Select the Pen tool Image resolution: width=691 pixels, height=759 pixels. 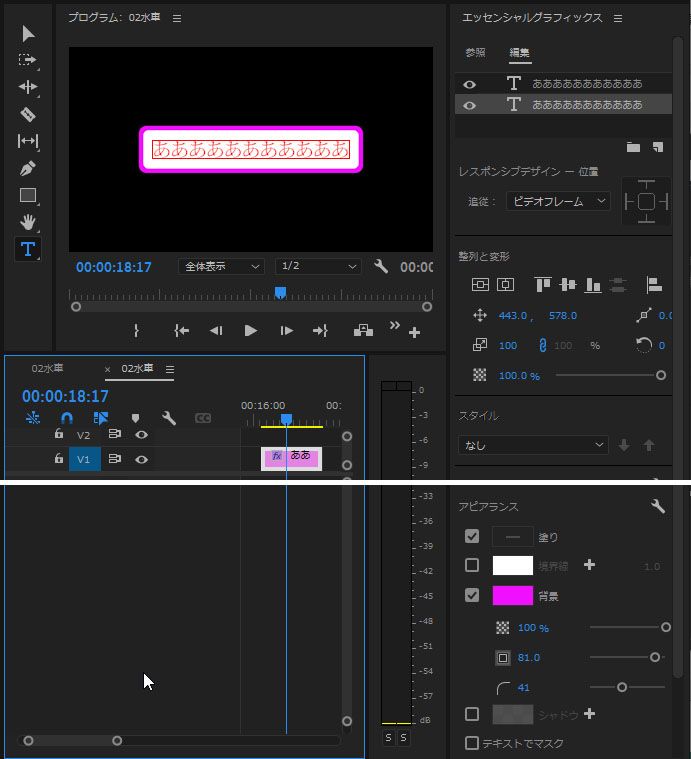coord(28,168)
